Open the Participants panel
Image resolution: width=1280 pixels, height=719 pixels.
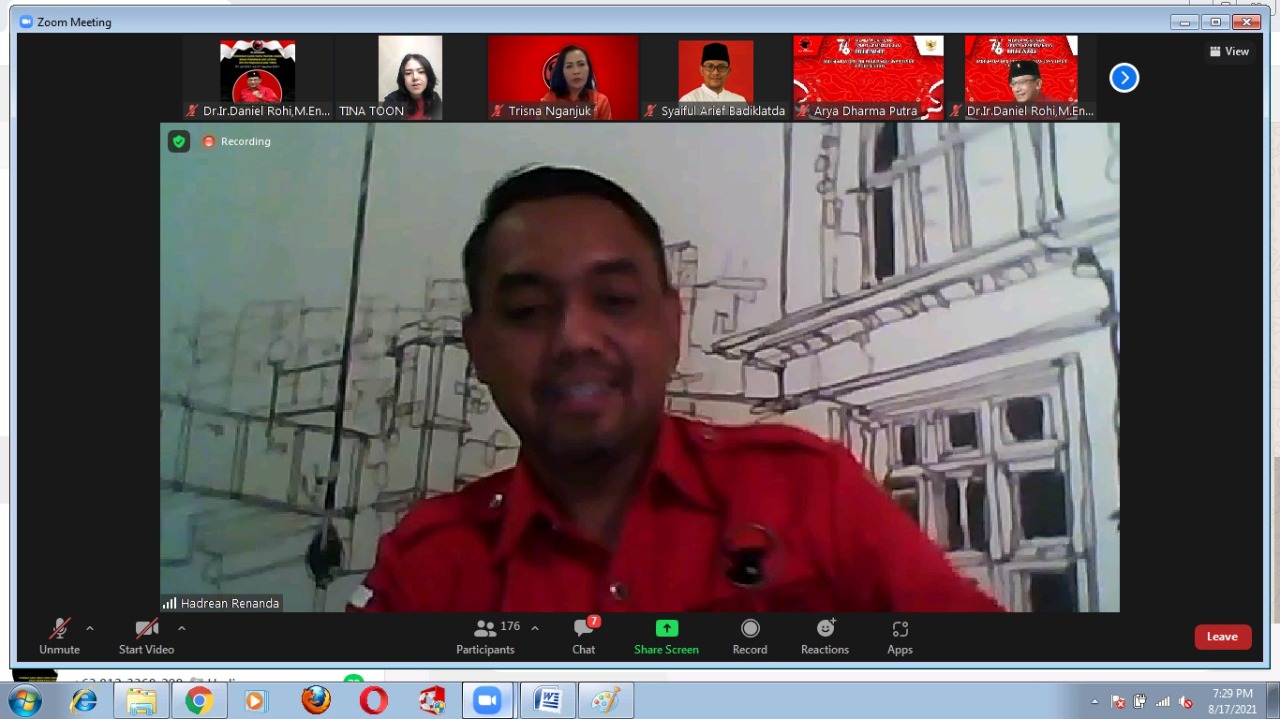tap(486, 636)
